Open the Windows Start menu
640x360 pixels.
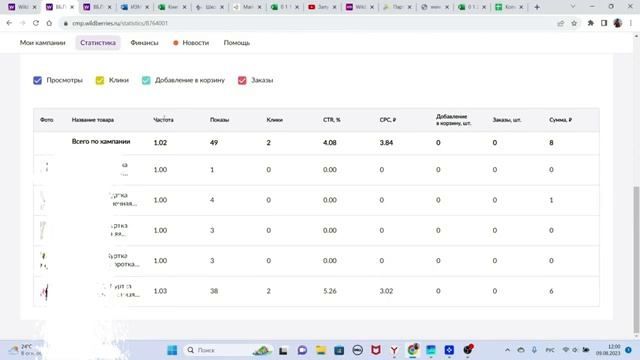click(x=172, y=350)
